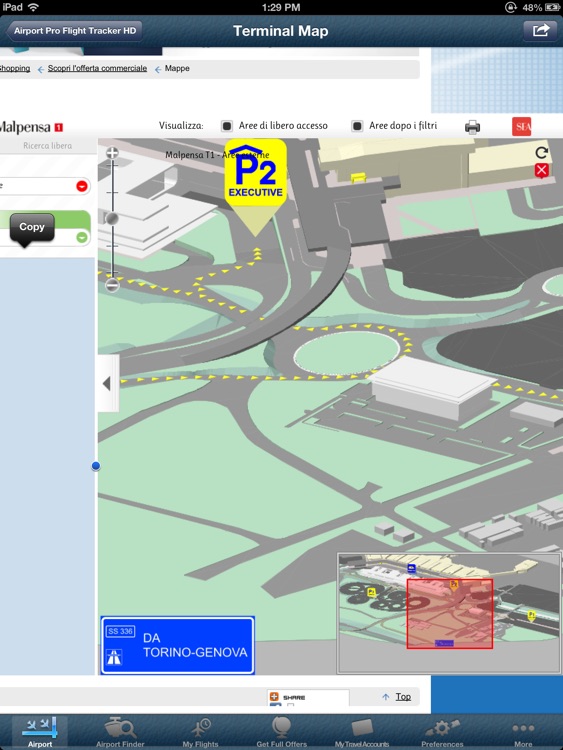Open the My Flights tab

[x=200, y=732]
